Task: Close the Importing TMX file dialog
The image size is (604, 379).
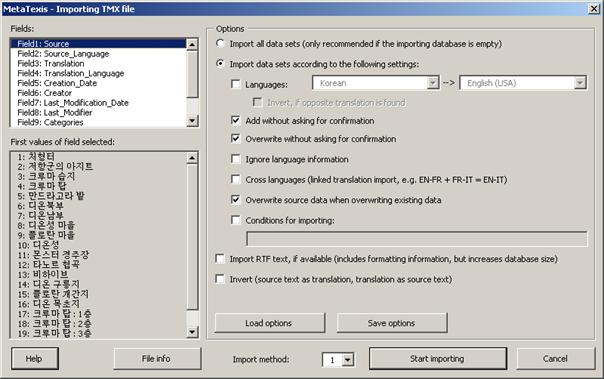Action: pos(594,8)
